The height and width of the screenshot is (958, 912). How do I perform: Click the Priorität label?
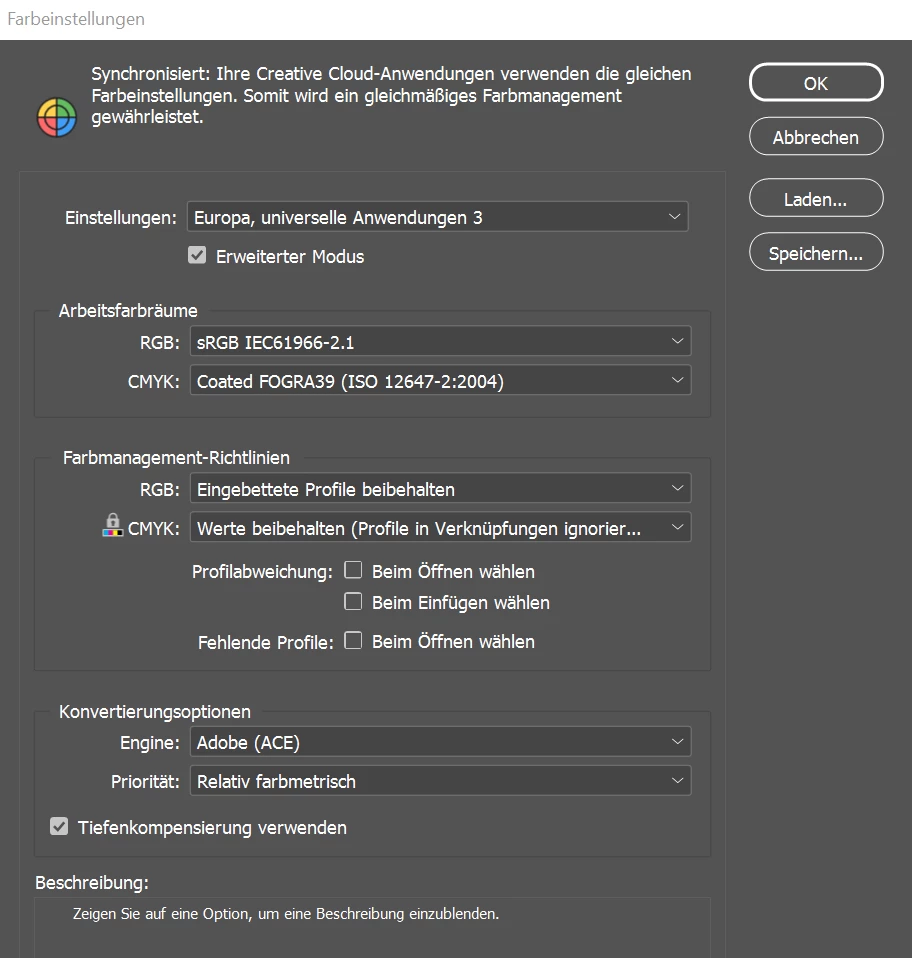[x=145, y=781]
